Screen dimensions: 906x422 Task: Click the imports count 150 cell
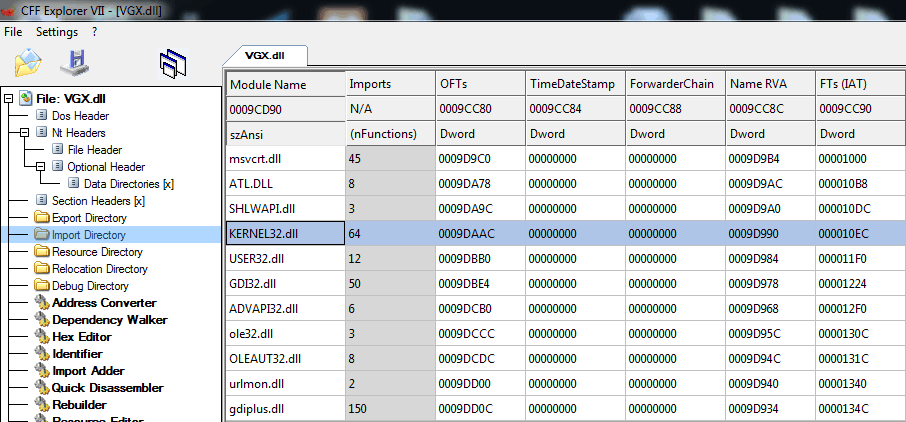[x=390, y=409]
